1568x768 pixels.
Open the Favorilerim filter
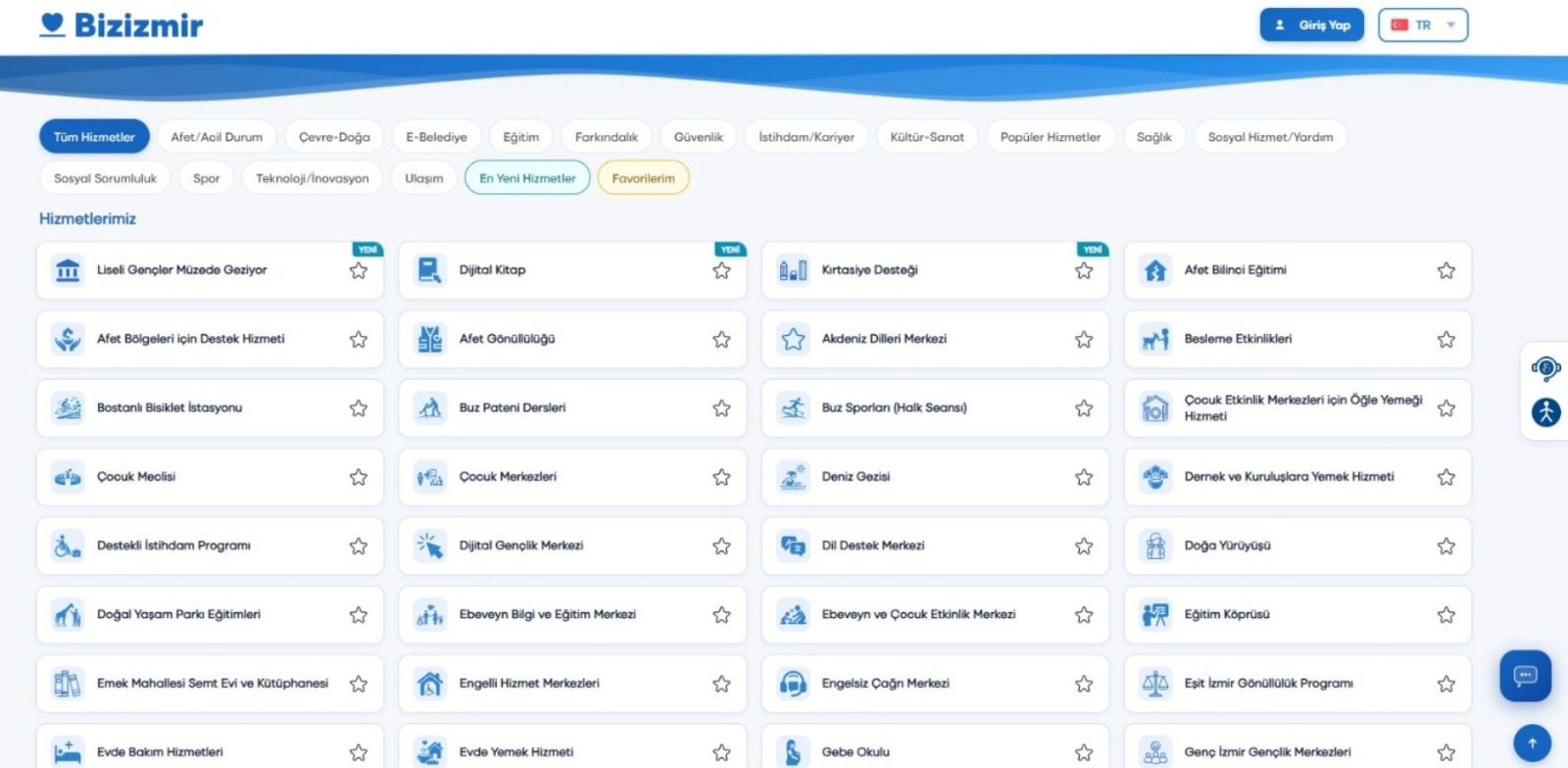[x=644, y=178]
